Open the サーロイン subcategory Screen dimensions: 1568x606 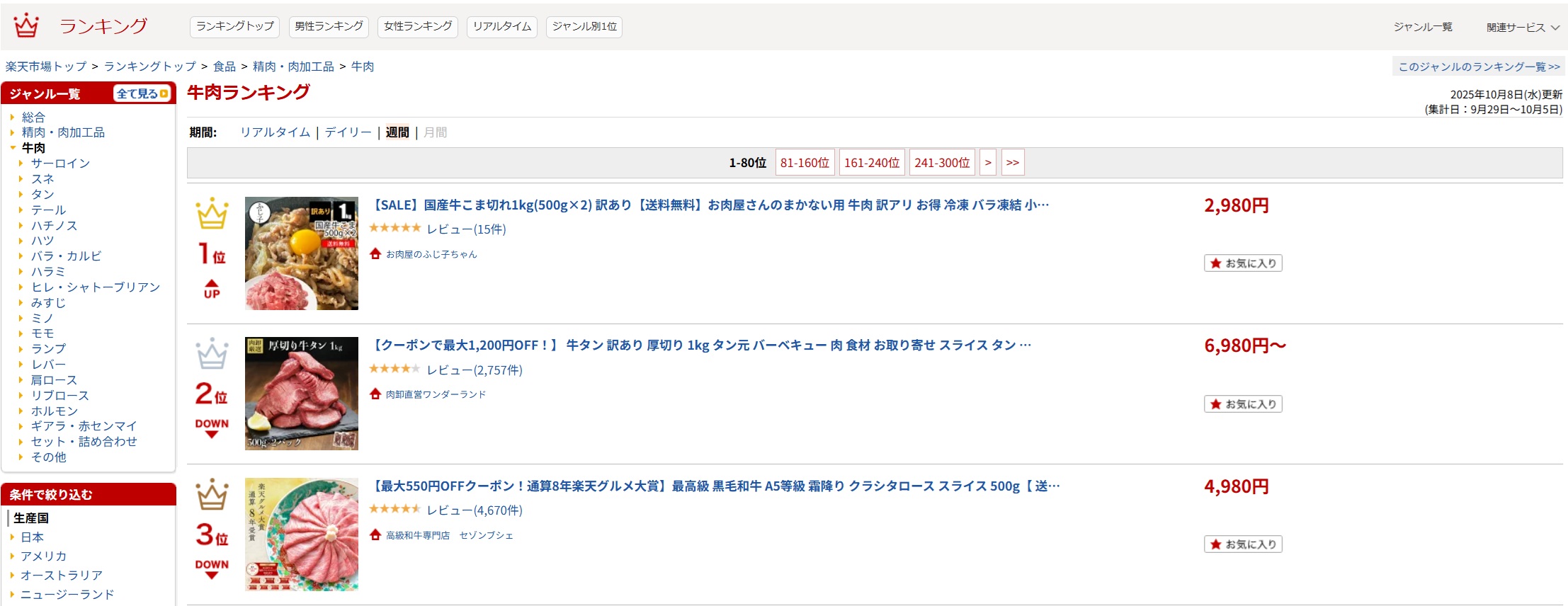click(x=60, y=164)
